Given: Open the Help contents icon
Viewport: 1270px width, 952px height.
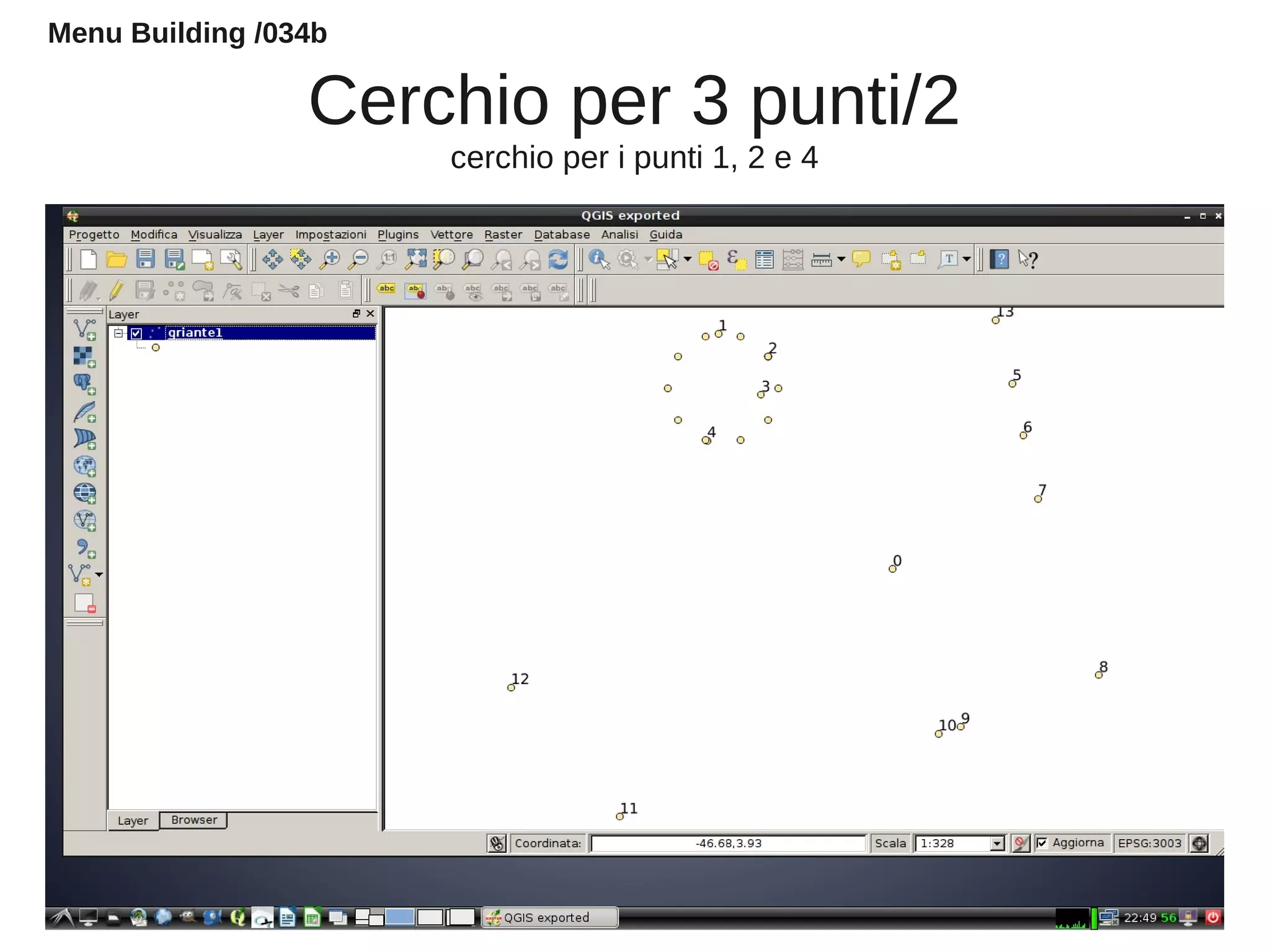Looking at the screenshot, I should (999, 259).
